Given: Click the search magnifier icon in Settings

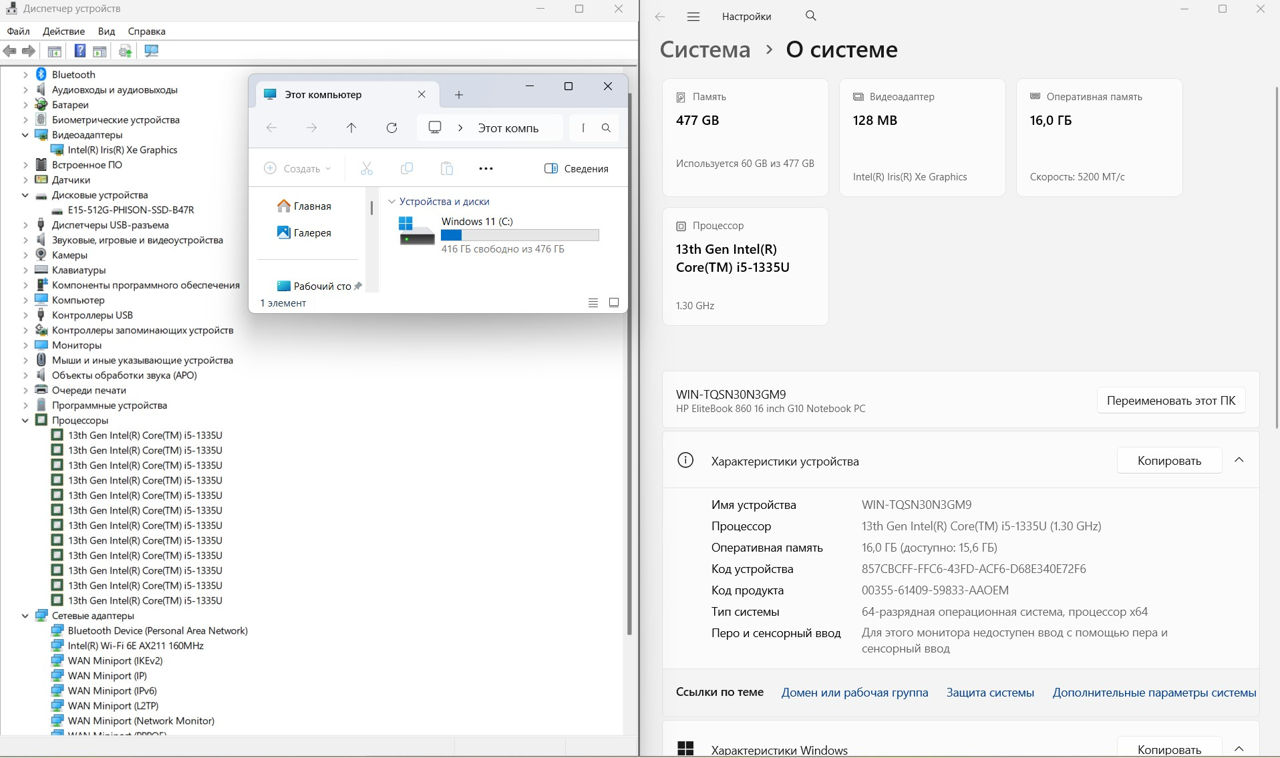Looking at the screenshot, I should coord(811,16).
